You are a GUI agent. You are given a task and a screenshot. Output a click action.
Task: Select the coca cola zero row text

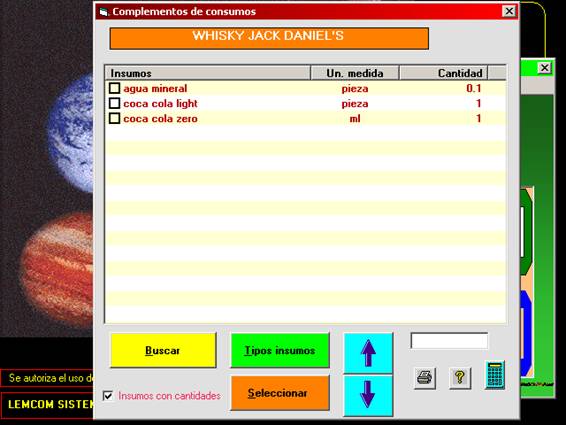click(x=160, y=119)
